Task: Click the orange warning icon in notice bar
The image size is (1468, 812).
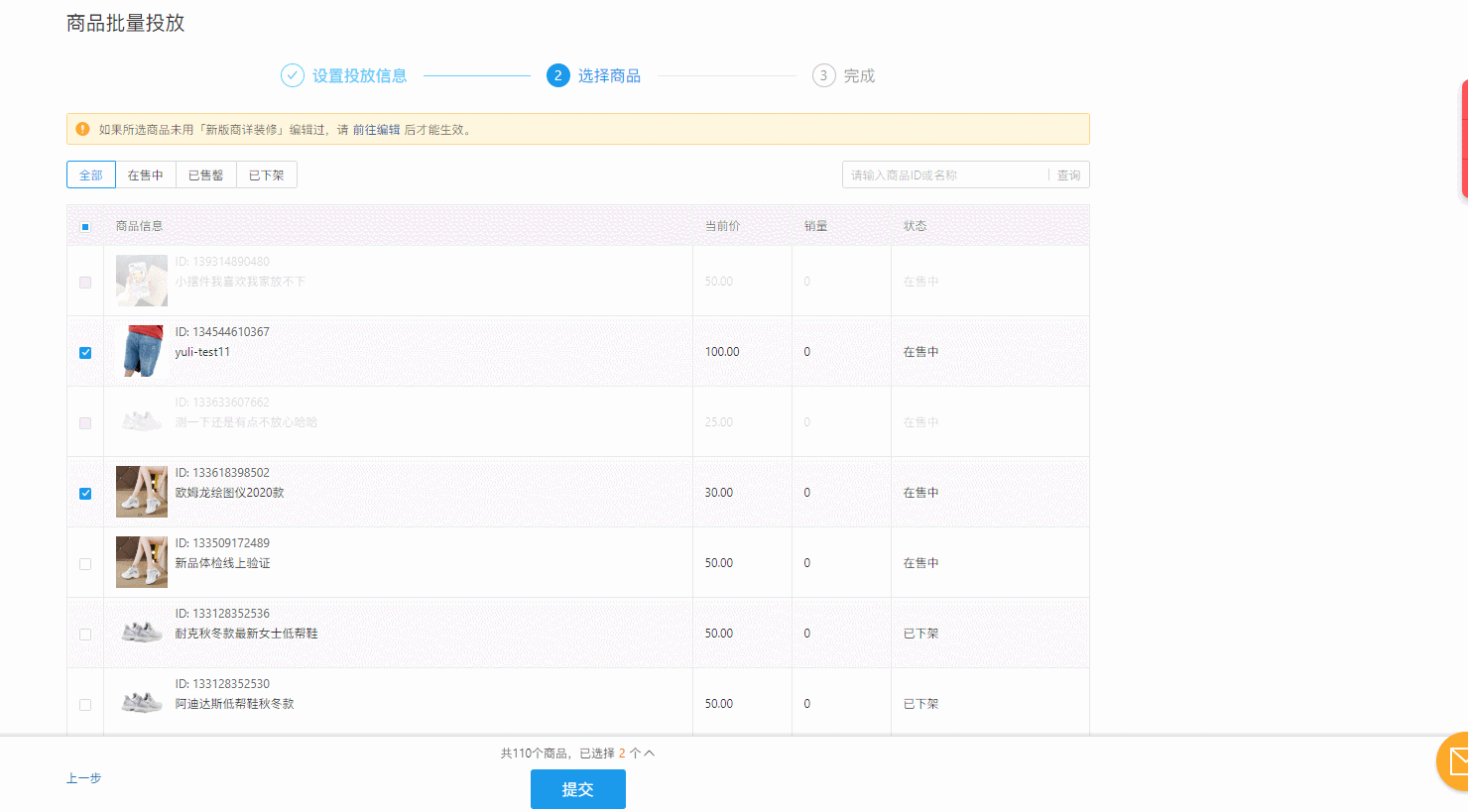Action: pos(82,129)
